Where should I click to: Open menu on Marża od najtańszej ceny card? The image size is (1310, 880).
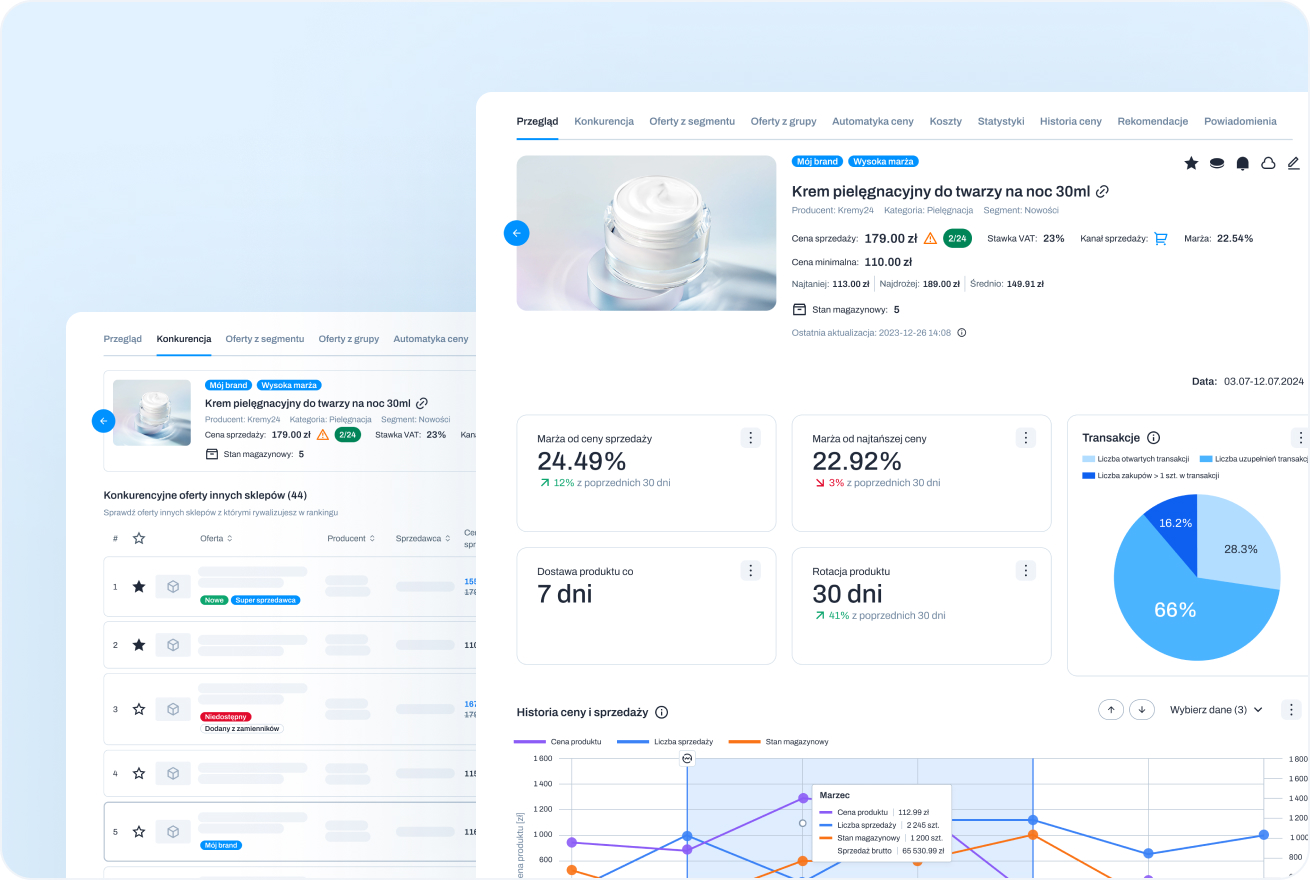(x=1026, y=437)
